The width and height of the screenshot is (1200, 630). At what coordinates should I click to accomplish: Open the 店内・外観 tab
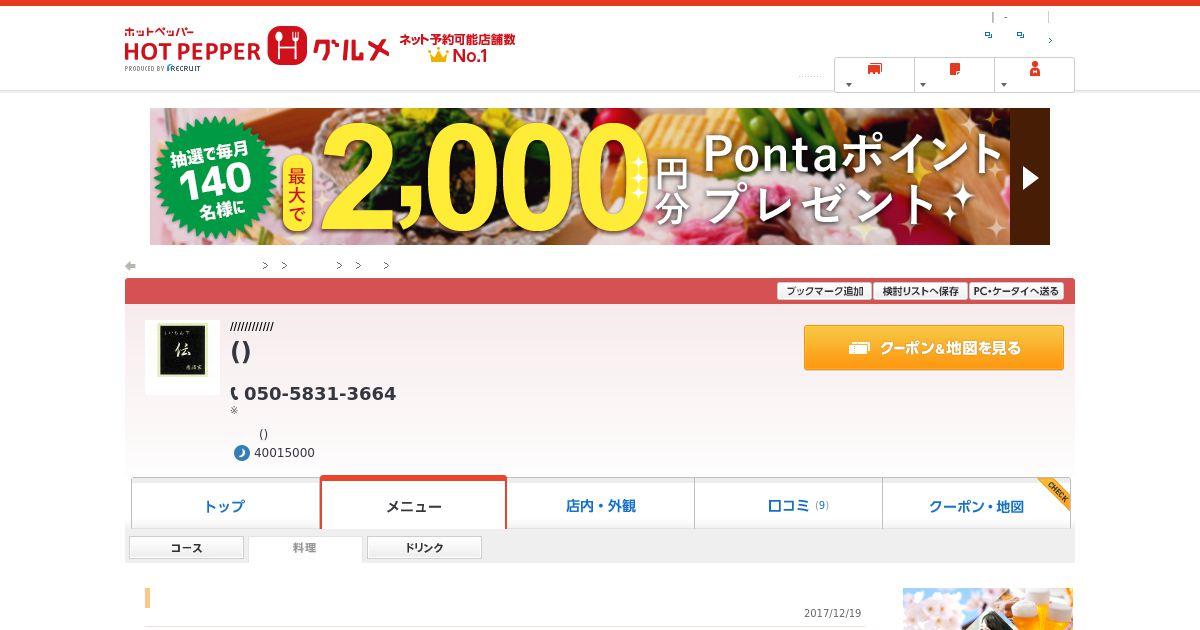600,504
